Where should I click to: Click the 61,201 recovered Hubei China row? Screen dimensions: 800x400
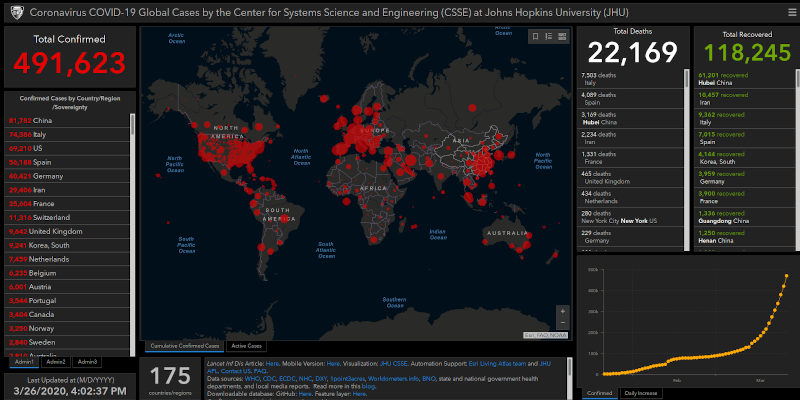tap(745, 79)
